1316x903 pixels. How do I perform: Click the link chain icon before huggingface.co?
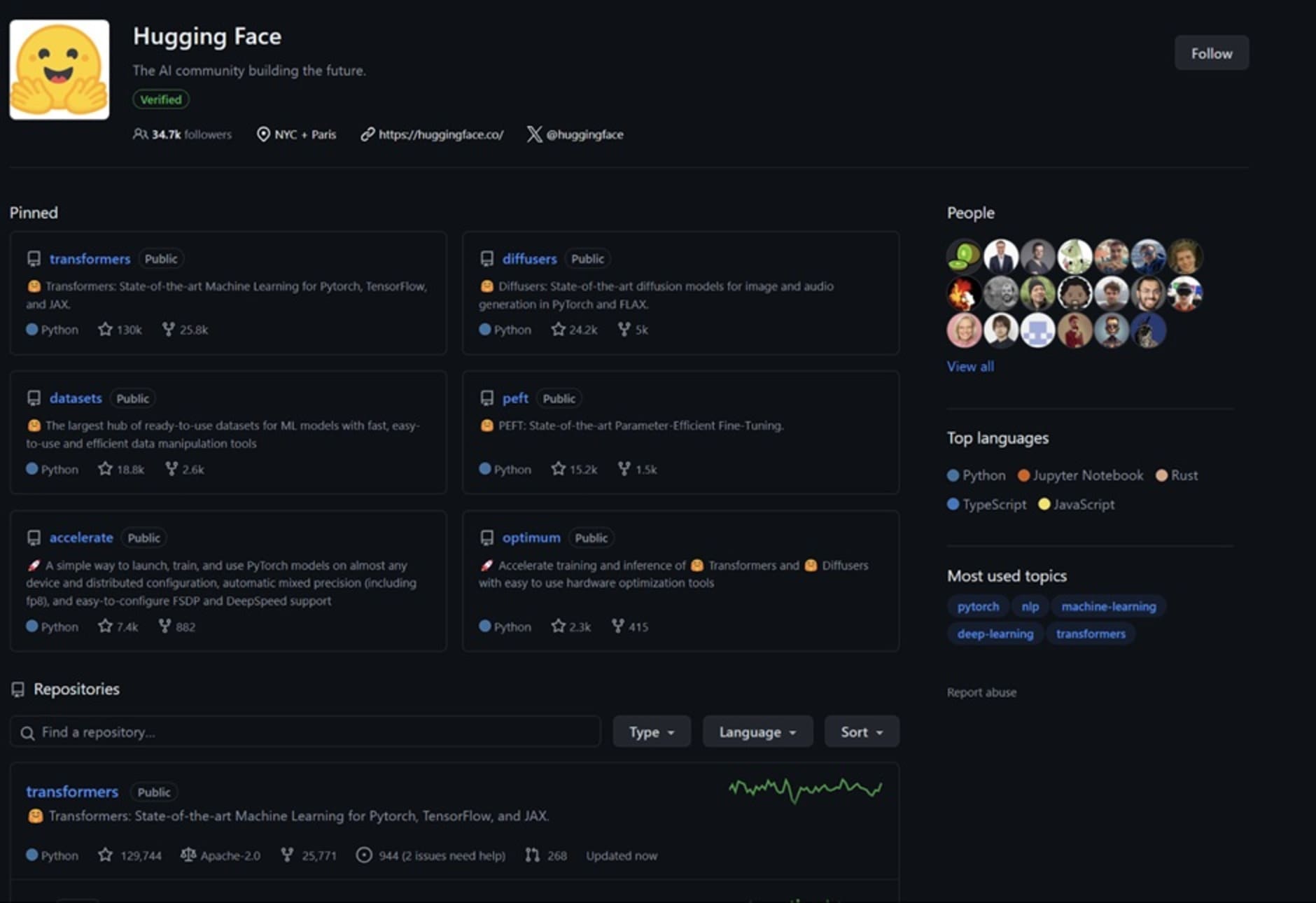point(367,134)
